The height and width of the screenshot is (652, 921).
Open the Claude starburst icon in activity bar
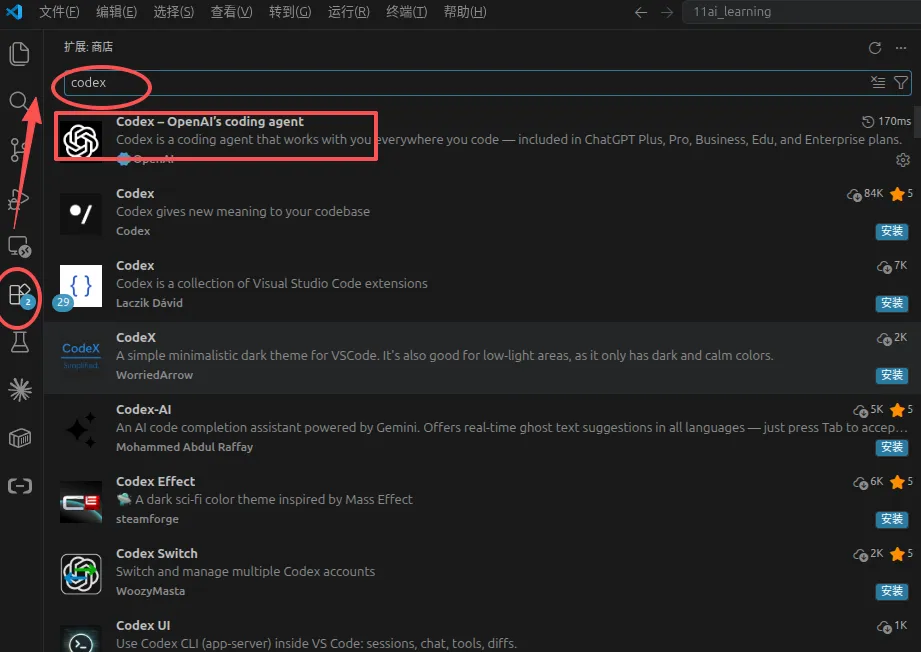20,389
